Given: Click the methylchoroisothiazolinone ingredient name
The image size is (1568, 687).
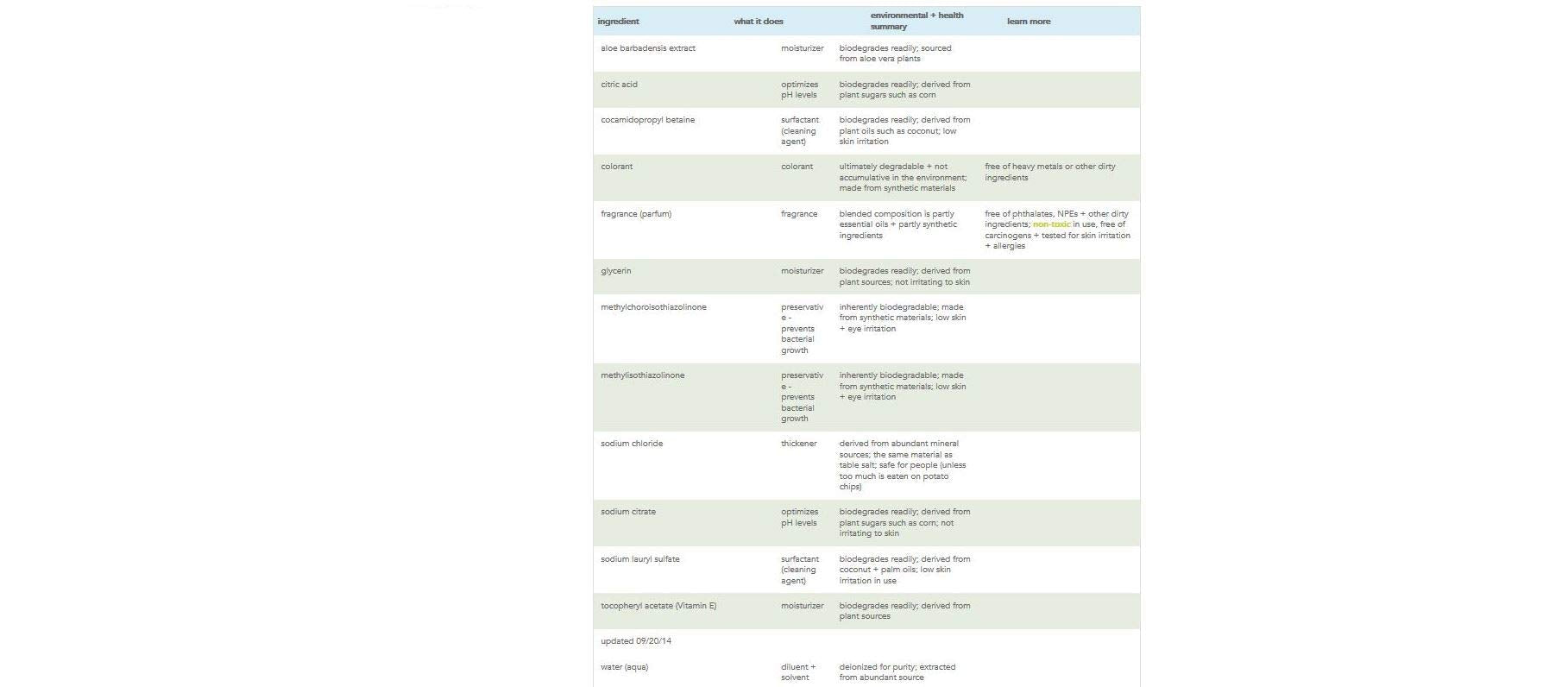Looking at the screenshot, I should coord(653,307).
